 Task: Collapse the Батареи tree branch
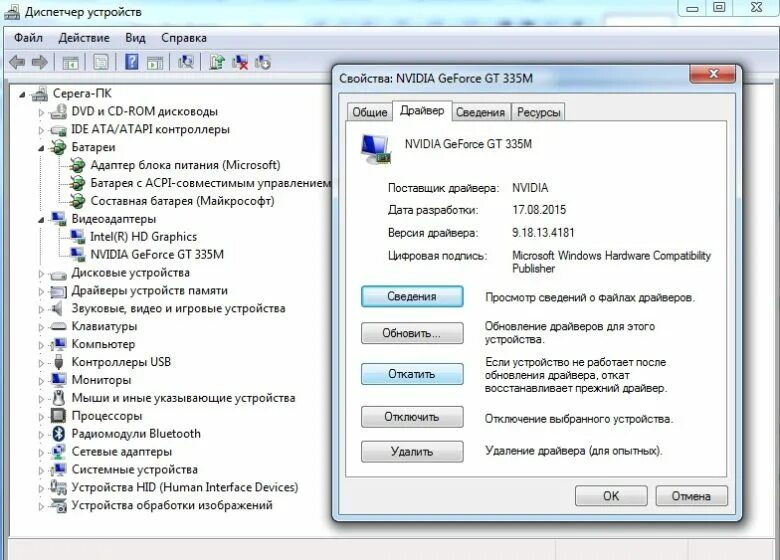[41, 148]
